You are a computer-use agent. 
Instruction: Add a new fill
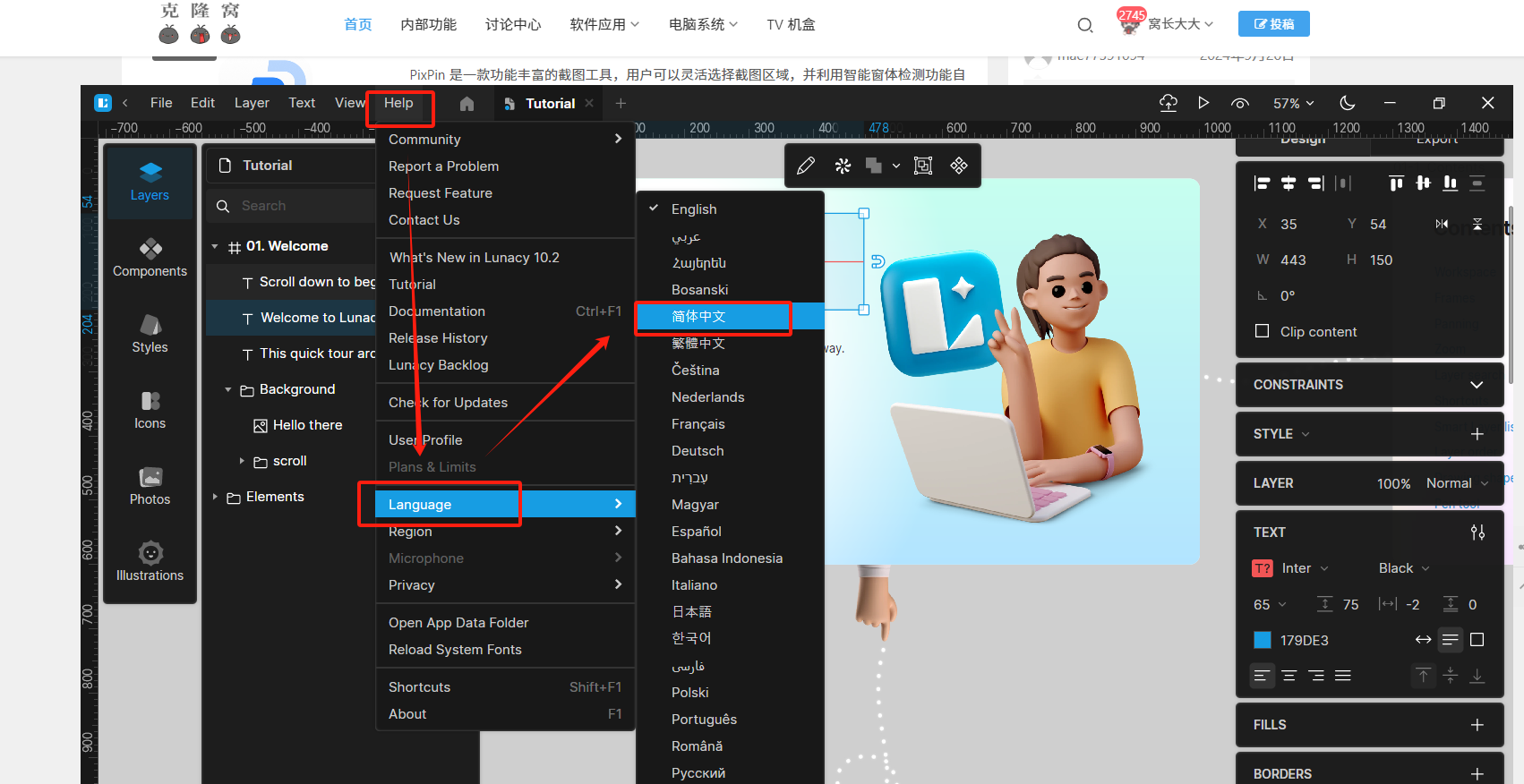(1477, 725)
